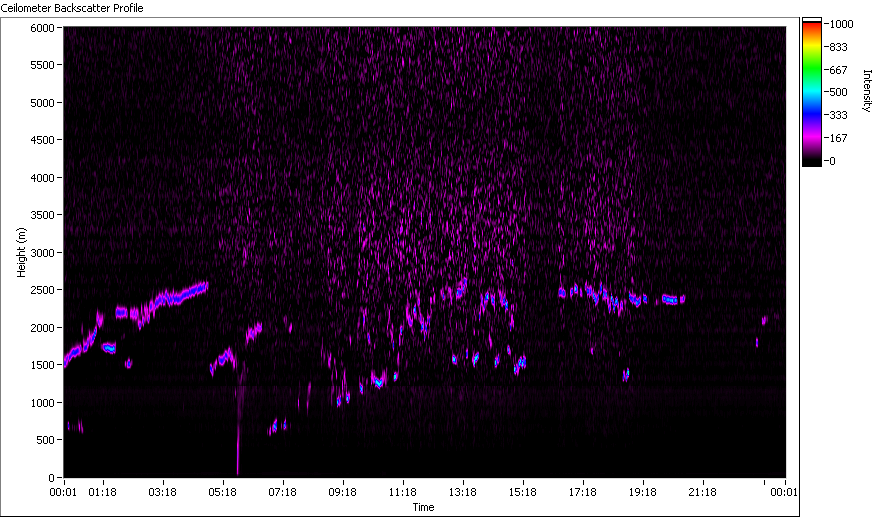
Task: Click the 13:18 time label
Action: [463, 492]
